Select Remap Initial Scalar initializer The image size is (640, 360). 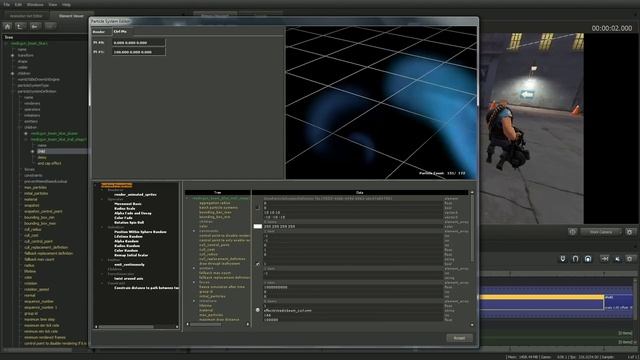pos(131,255)
